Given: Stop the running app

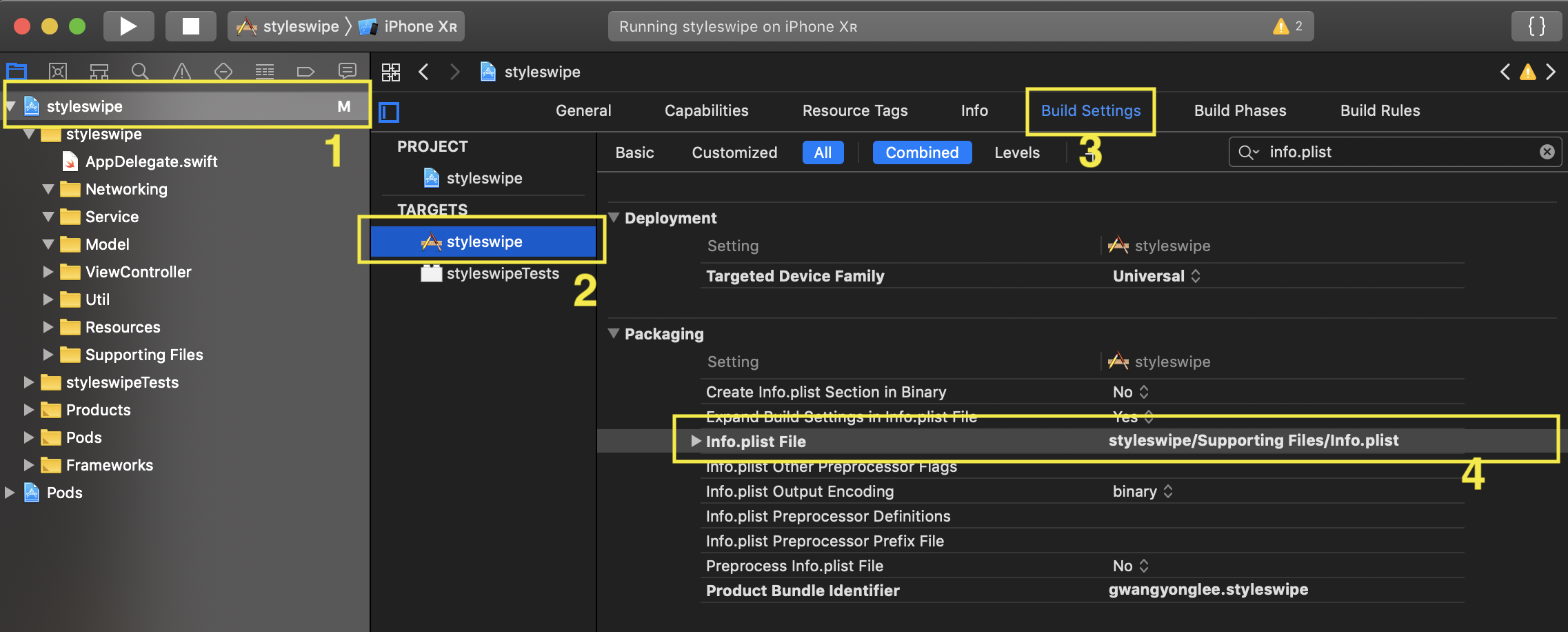Looking at the screenshot, I should tap(191, 26).
